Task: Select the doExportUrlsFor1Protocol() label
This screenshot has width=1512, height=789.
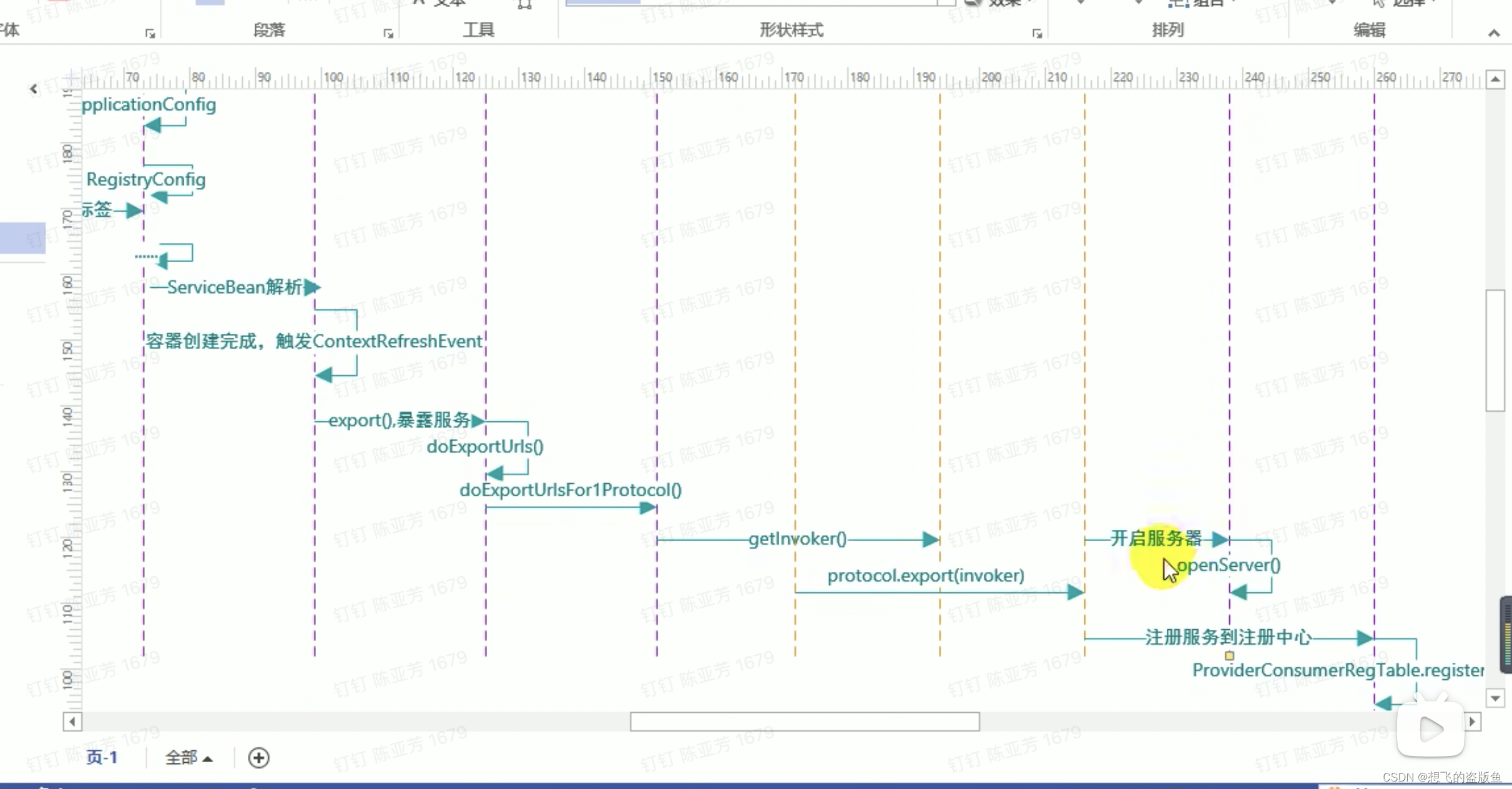Action: pos(571,490)
